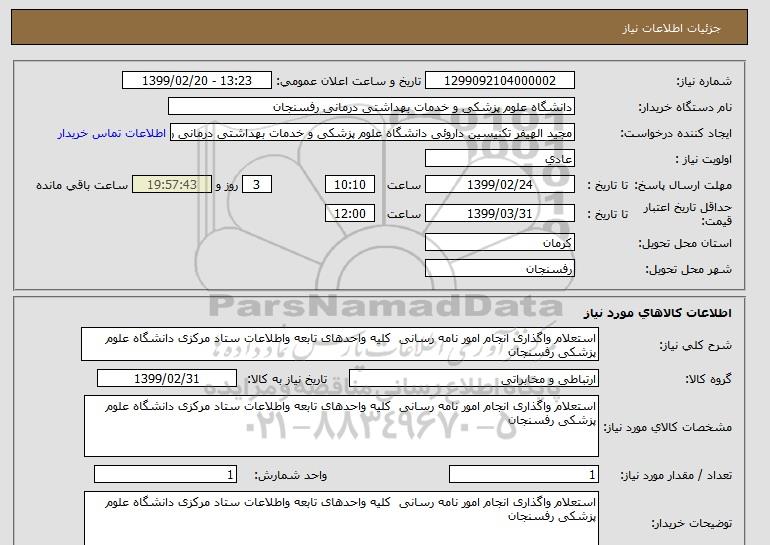Open the اطلاعات تماس خریدار link

click(111, 134)
